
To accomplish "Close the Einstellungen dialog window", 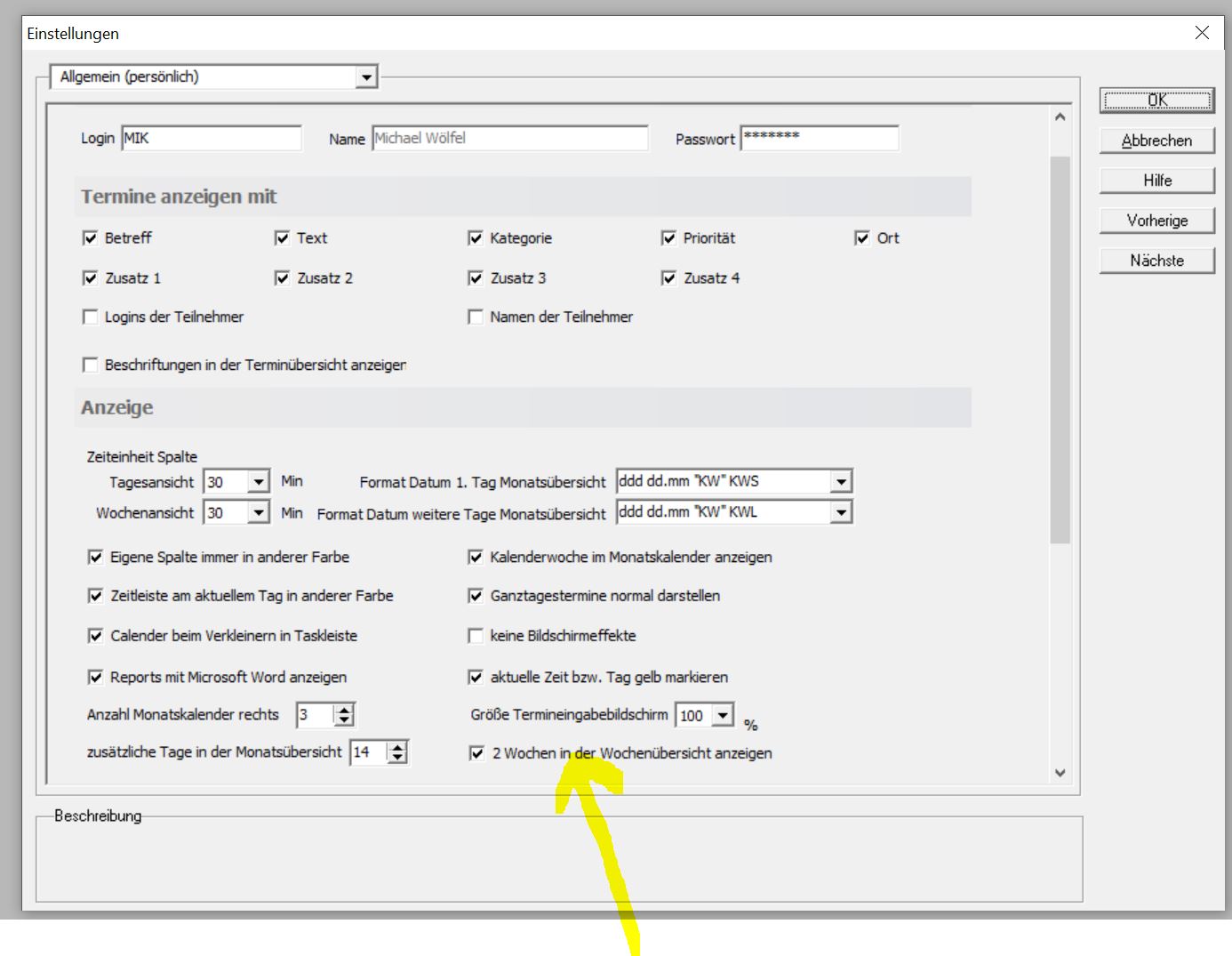I will (x=1202, y=33).
